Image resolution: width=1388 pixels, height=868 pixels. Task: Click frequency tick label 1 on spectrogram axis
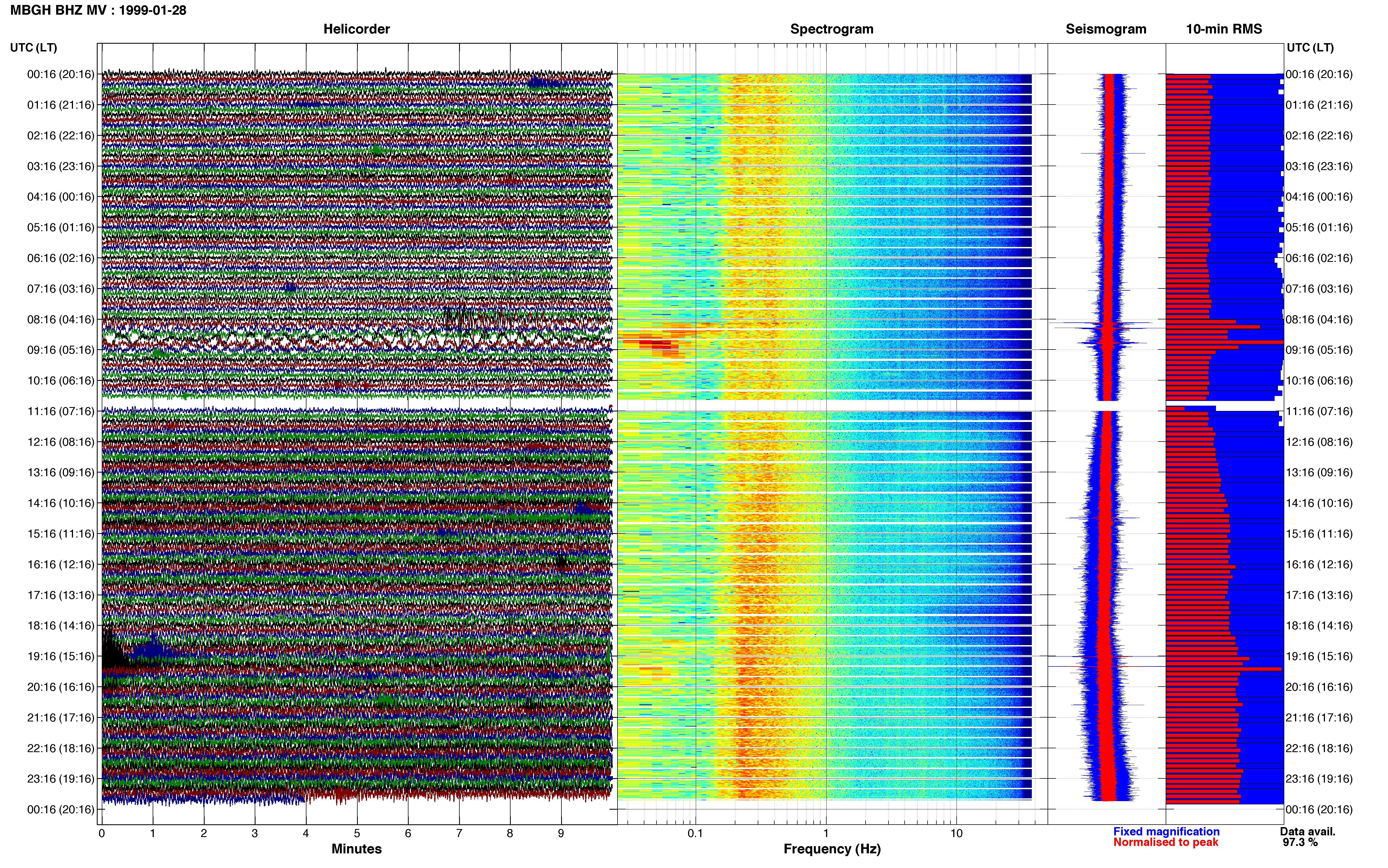click(826, 833)
